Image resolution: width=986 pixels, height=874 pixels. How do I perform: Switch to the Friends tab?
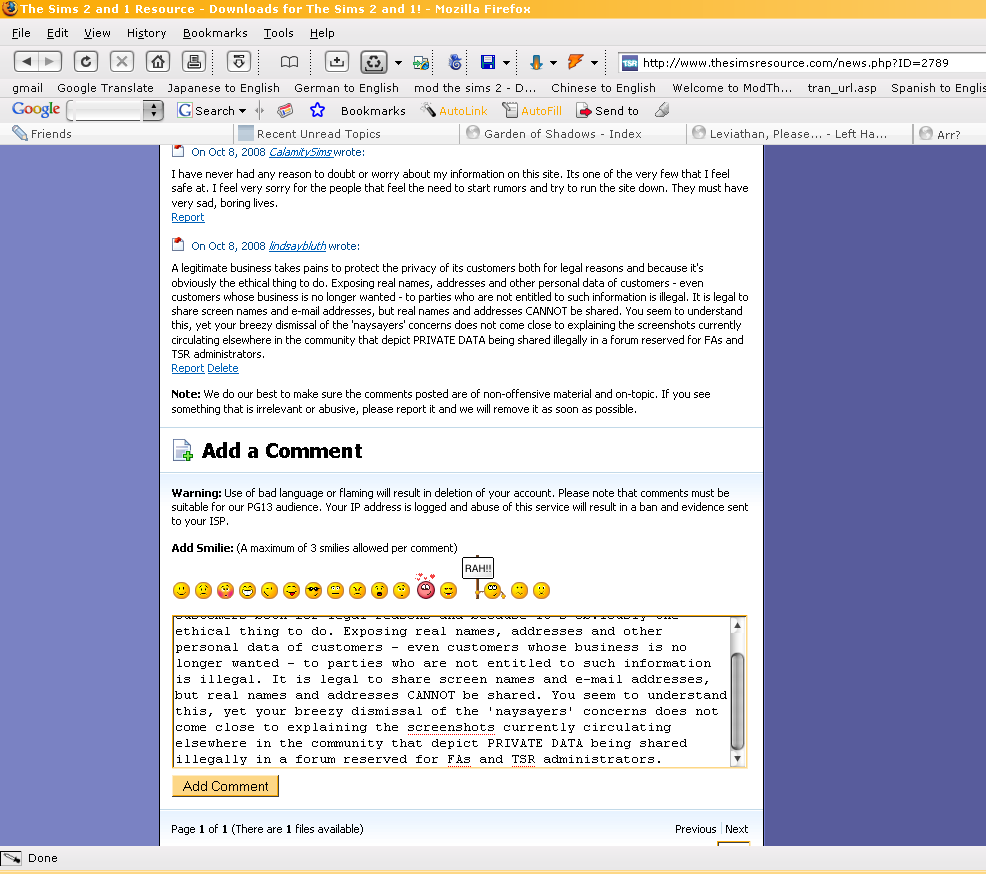coord(117,134)
